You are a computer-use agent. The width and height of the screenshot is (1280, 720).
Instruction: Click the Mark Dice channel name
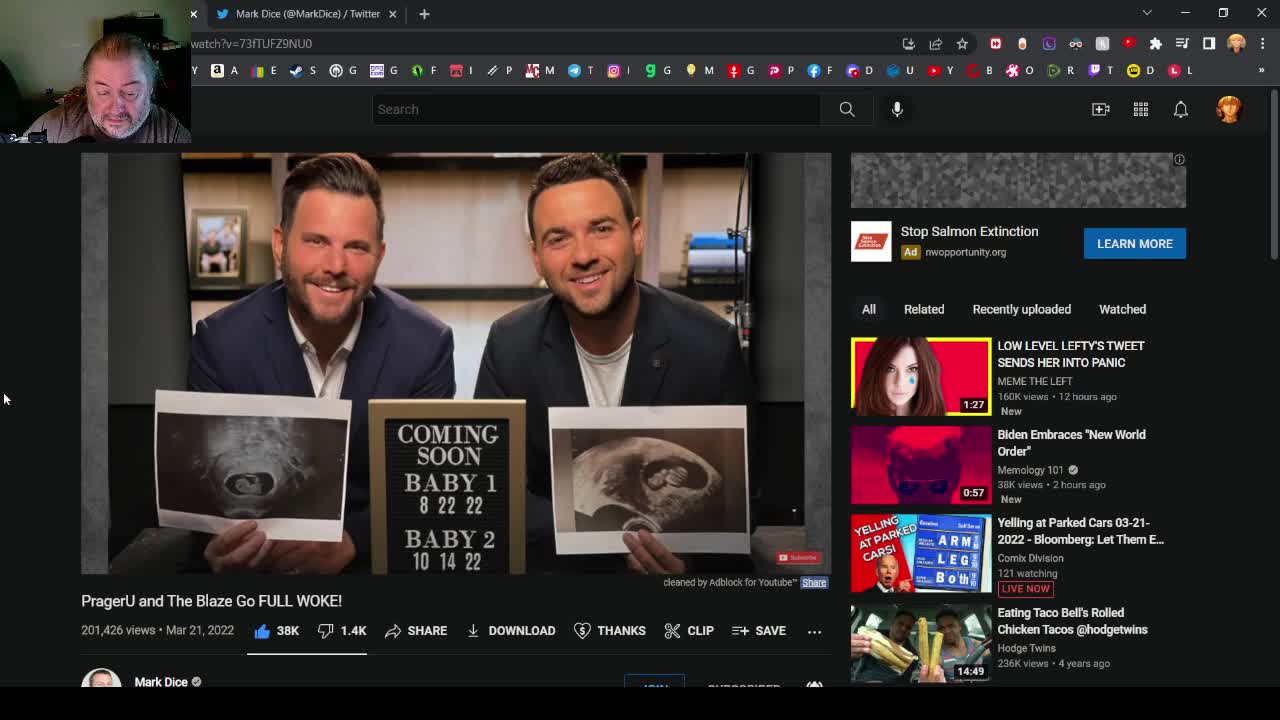[x=161, y=682]
